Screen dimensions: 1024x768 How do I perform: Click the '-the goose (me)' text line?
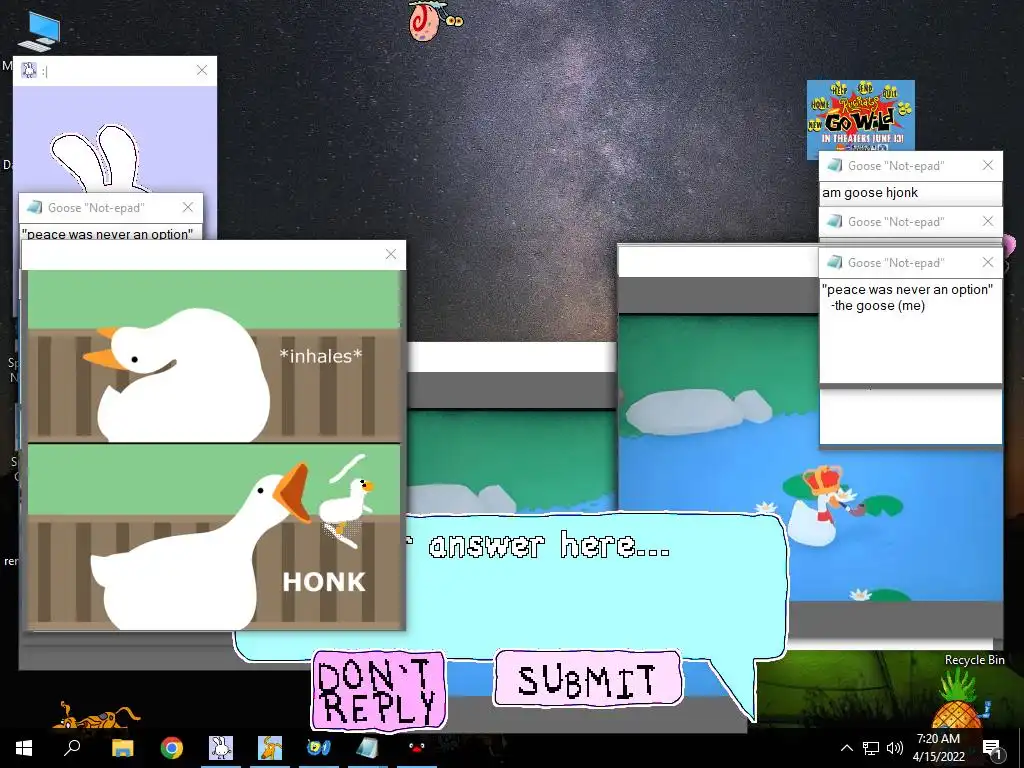877,306
